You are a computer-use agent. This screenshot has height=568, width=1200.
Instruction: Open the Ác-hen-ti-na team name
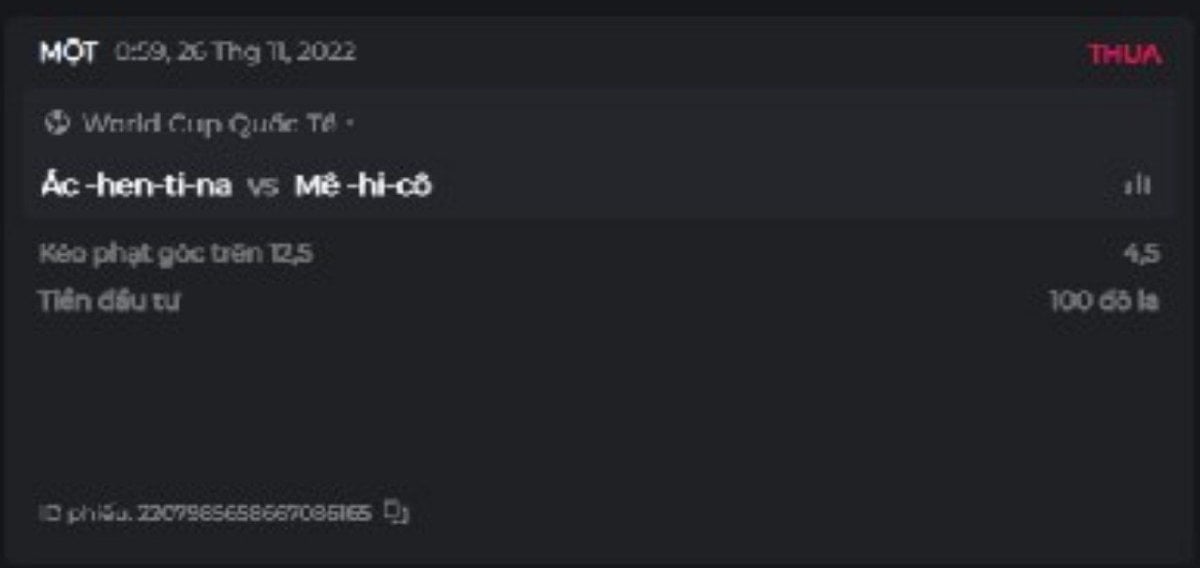136,186
